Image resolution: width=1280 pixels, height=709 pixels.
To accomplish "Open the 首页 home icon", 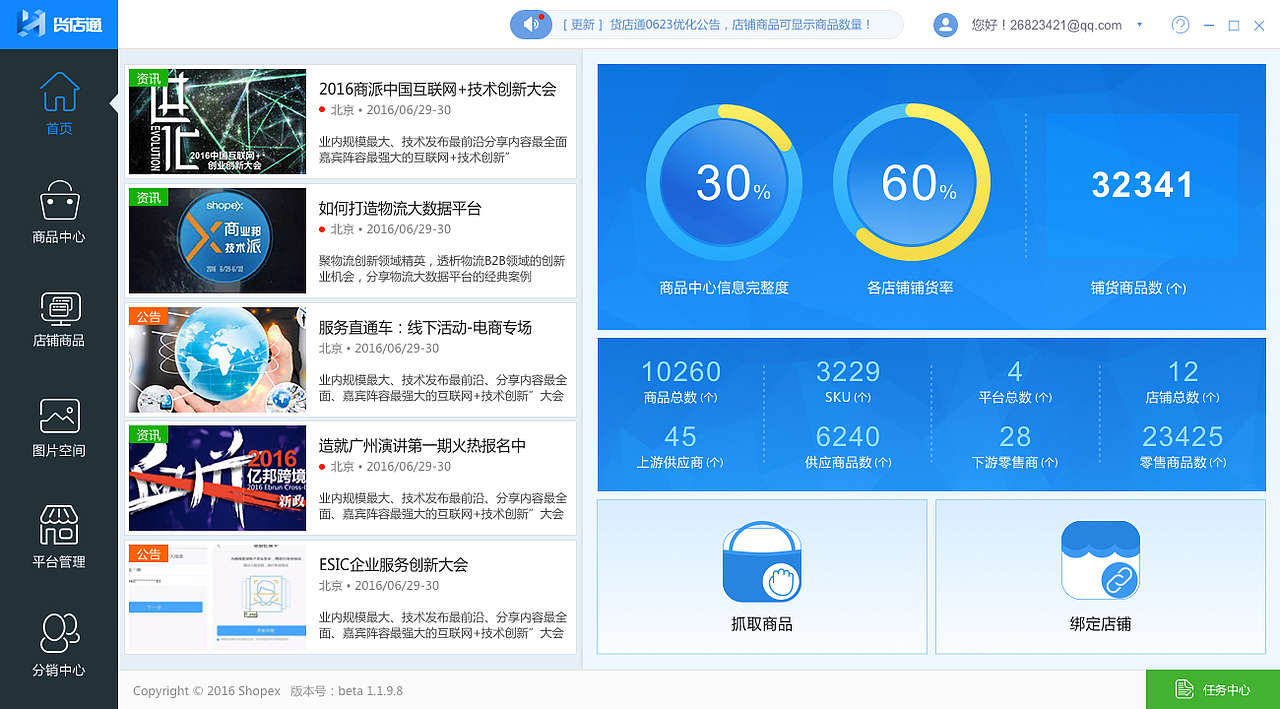I will pyautogui.click(x=59, y=92).
